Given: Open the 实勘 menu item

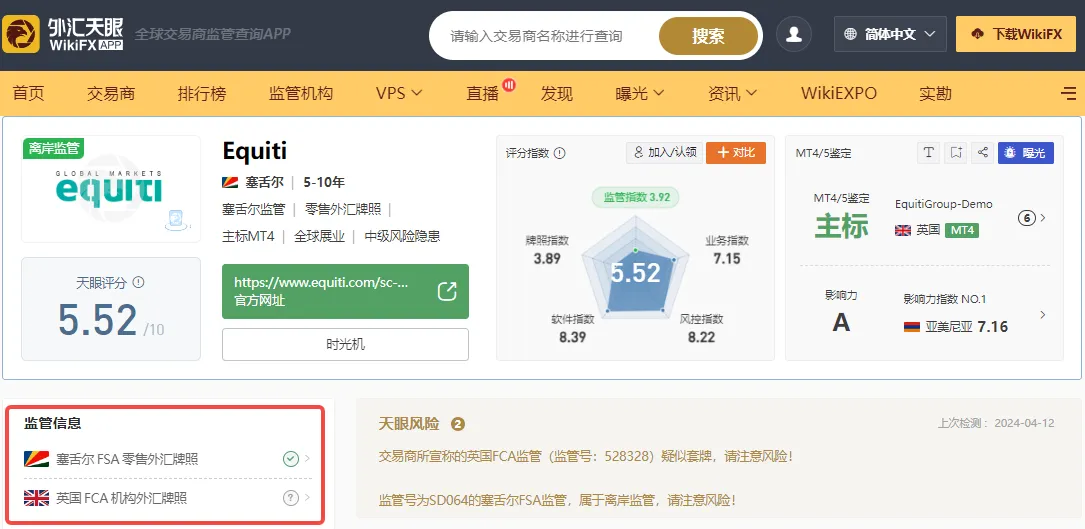Looking at the screenshot, I should point(935,93).
